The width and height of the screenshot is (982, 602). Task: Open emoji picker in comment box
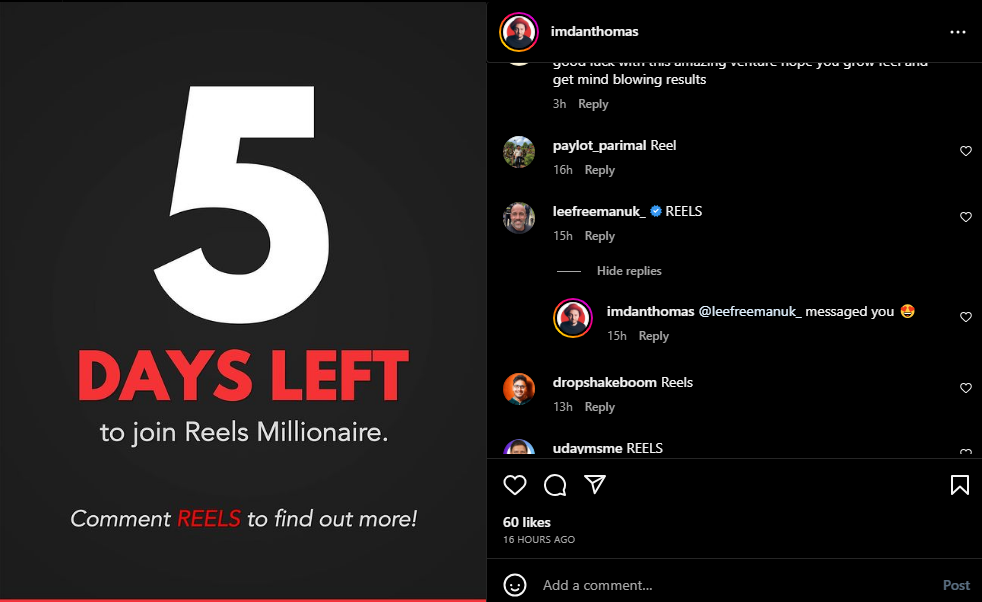point(515,585)
